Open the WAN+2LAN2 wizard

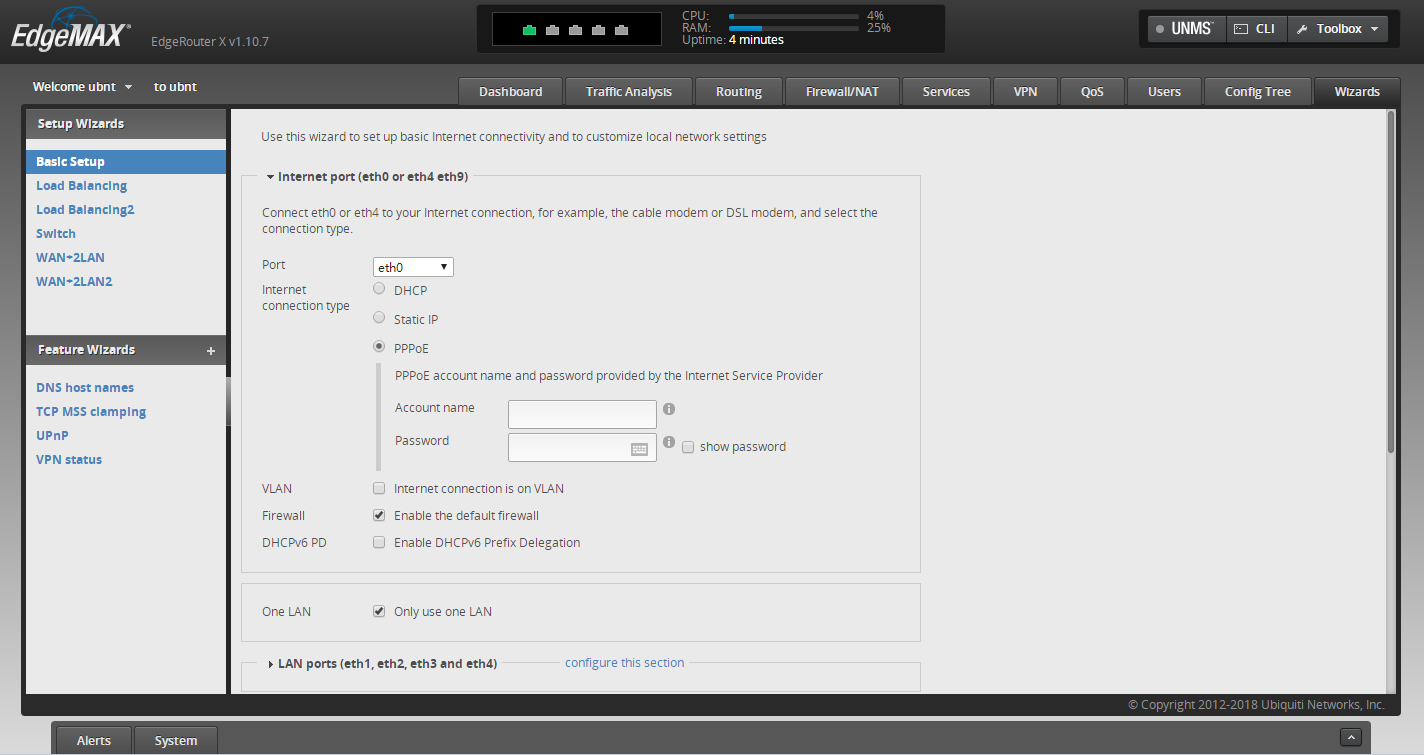(x=74, y=282)
